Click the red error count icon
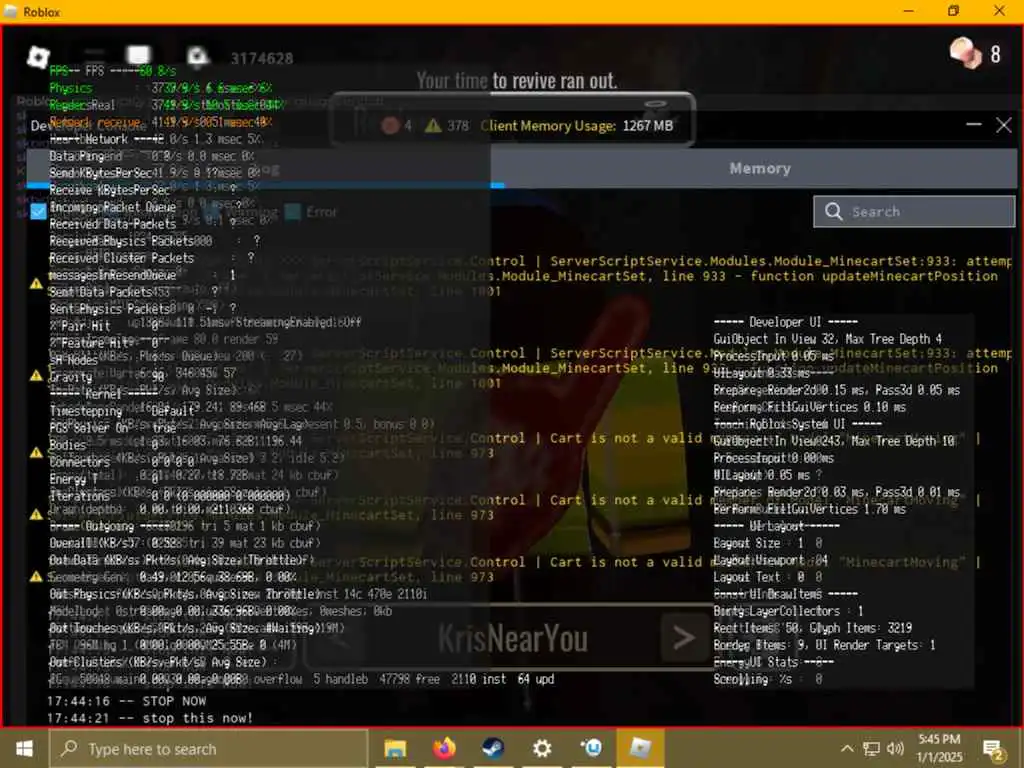Screen dimensions: 1024x768 391,125
